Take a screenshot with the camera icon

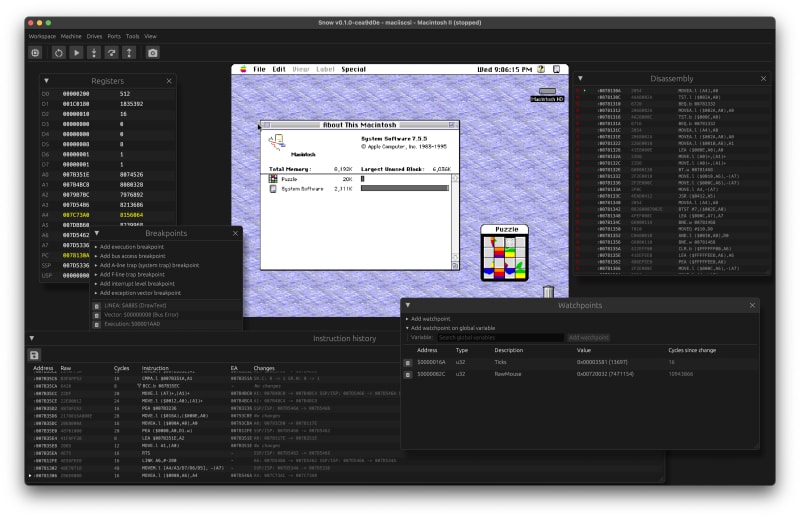pos(153,52)
